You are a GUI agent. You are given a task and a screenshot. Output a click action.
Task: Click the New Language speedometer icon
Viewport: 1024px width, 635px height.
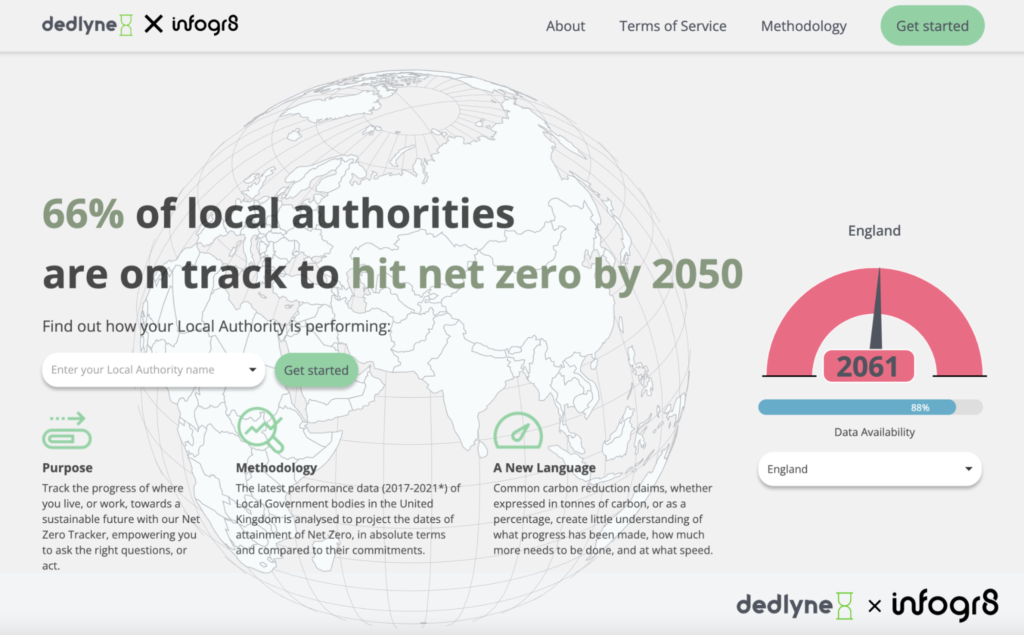coord(517,429)
